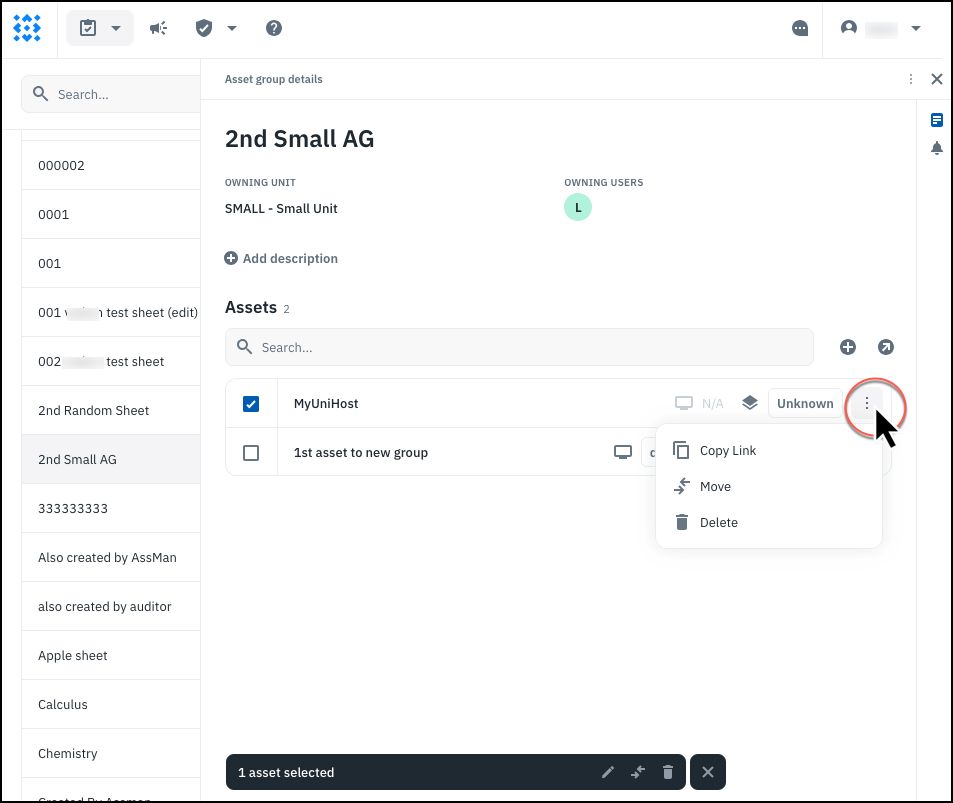
Task: Click Add description
Action: click(x=281, y=258)
